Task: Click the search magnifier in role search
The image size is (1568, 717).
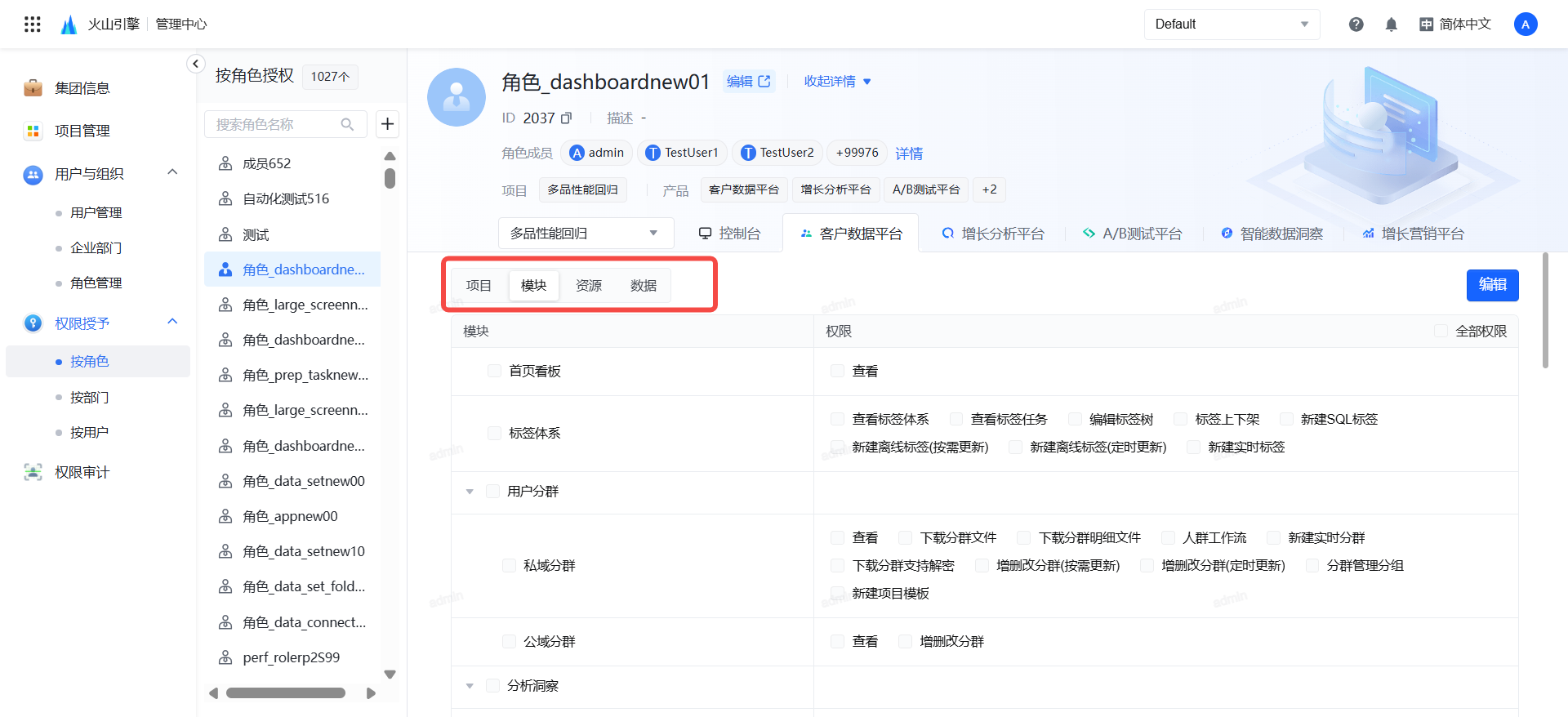Action: (347, 124)
